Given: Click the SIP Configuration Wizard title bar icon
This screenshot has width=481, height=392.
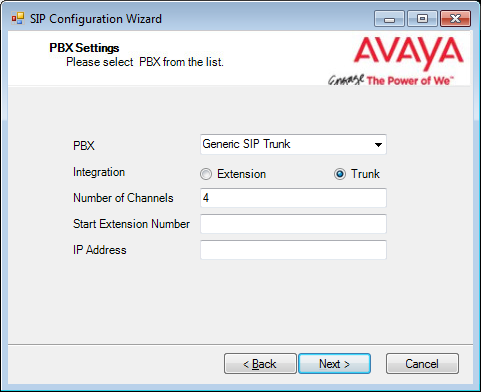Looking at the screenshot, I should 18,19.
